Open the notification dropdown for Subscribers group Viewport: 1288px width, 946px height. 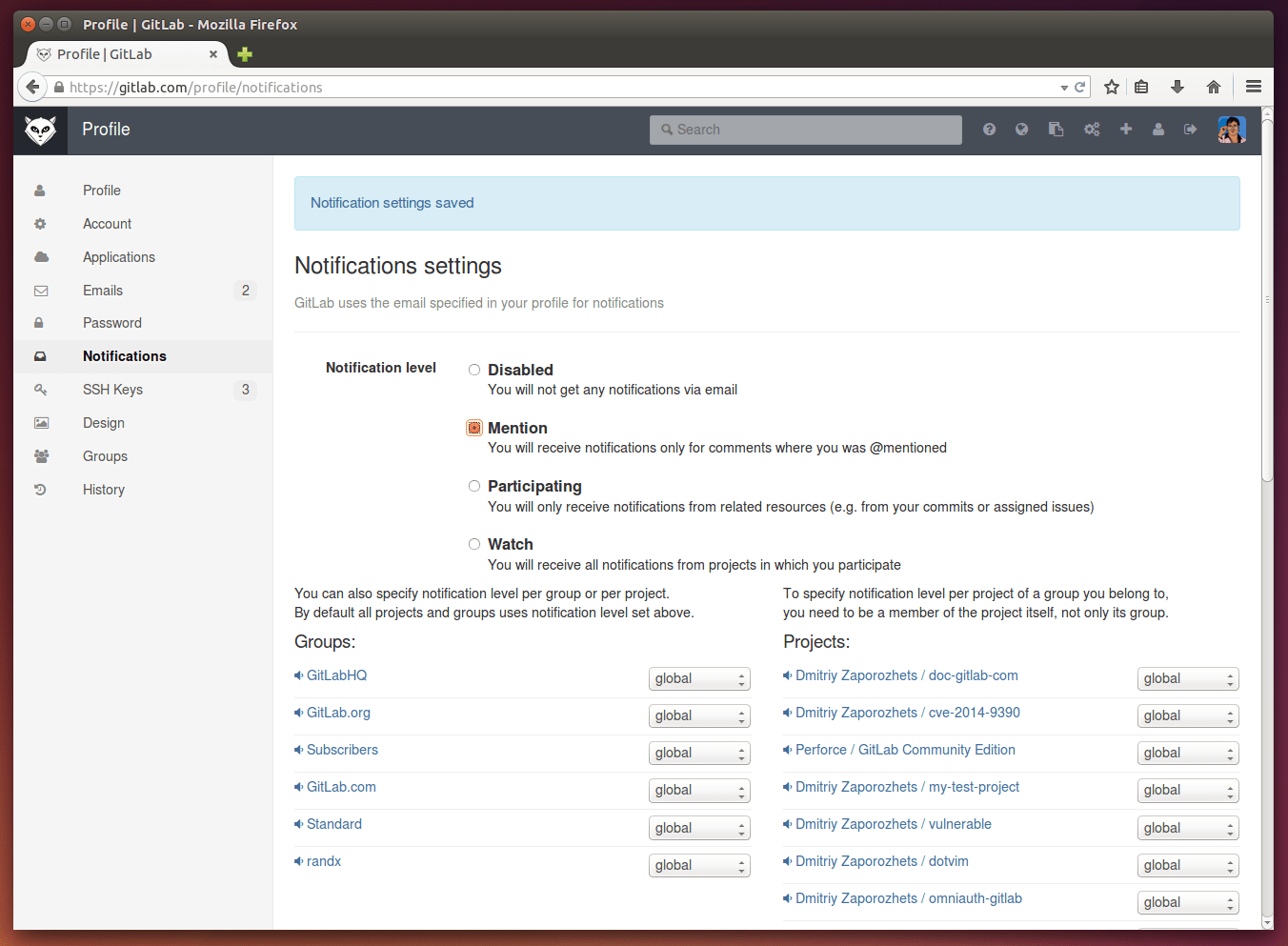point(699,753)
